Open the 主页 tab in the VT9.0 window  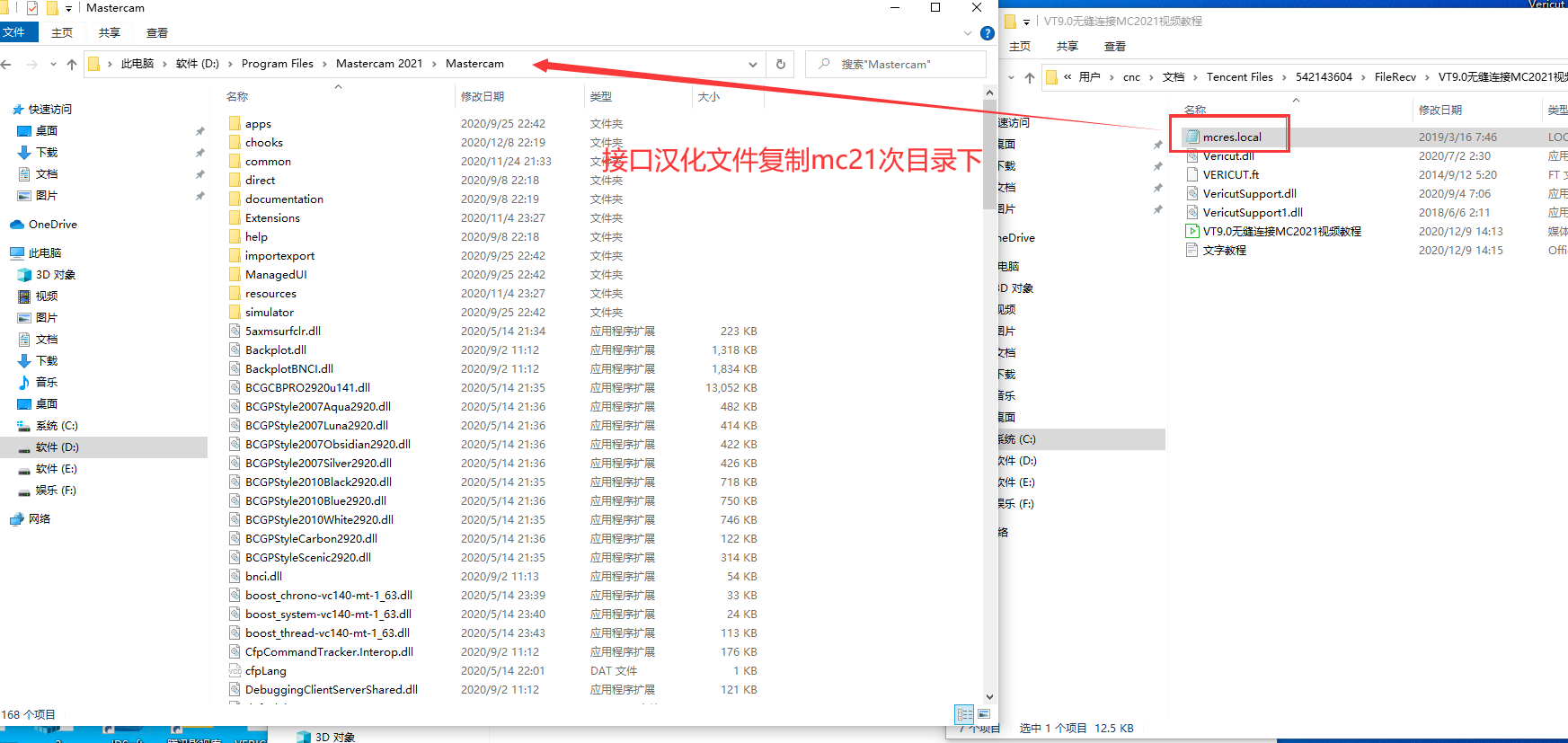[1020, 47]
